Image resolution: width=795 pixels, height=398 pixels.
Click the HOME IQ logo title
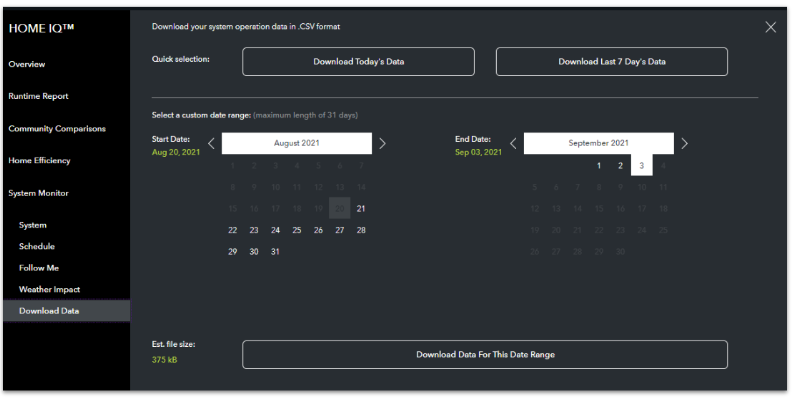(x=42, y=29)
